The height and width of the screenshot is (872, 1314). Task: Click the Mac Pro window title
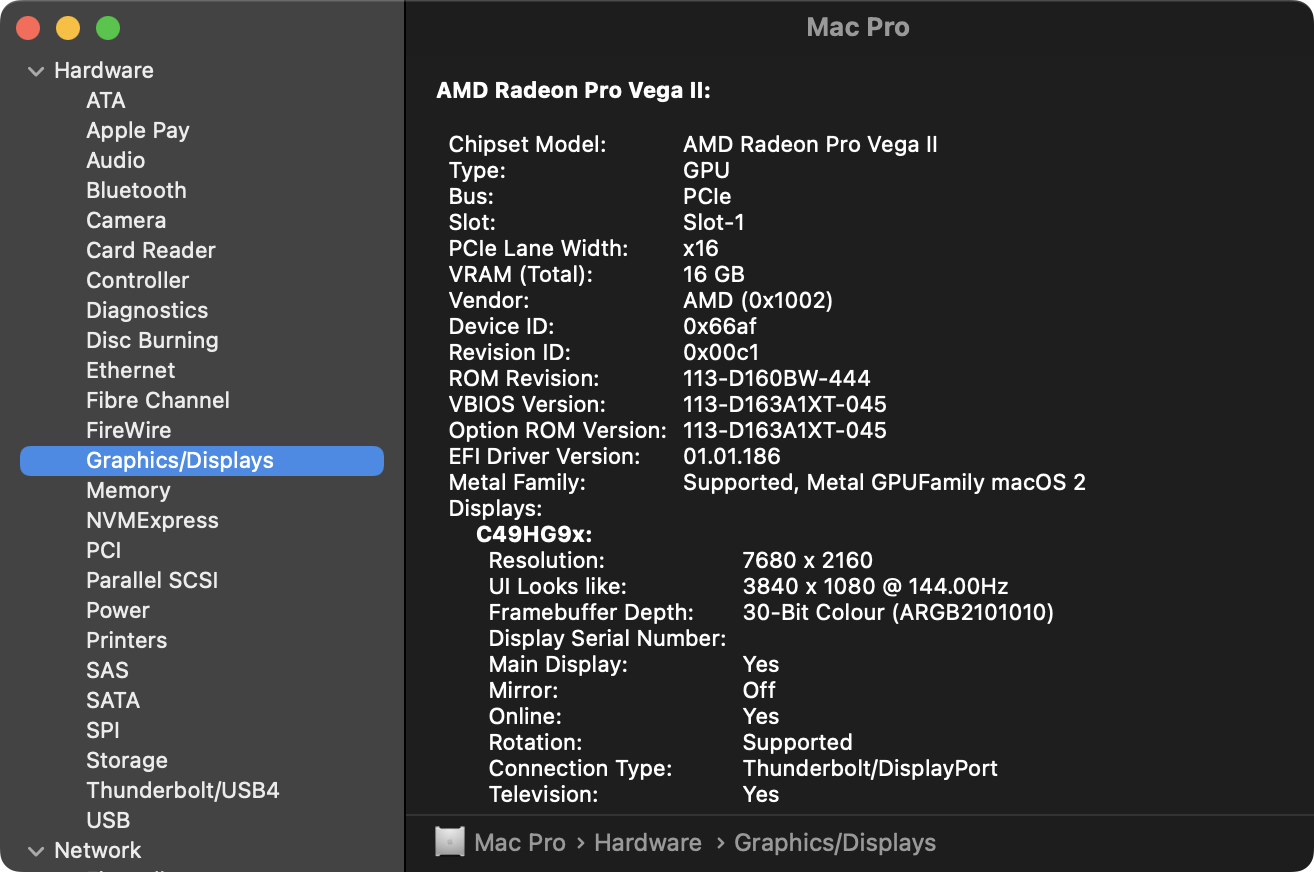[858, 27]
